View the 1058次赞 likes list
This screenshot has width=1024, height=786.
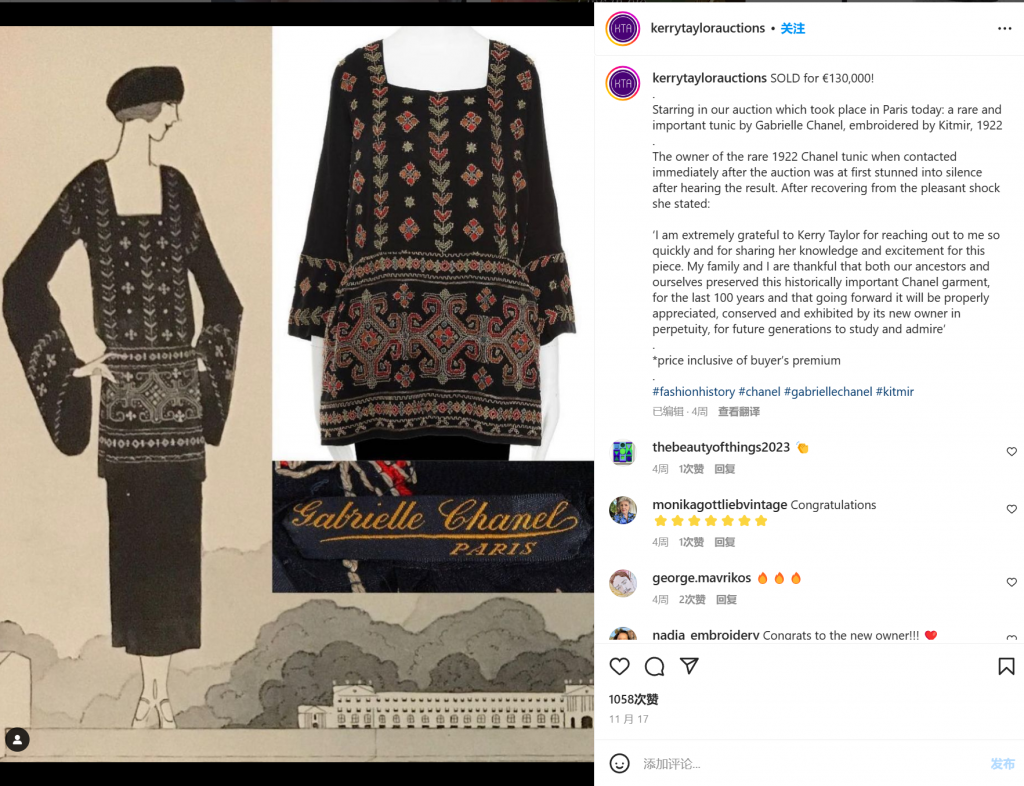tap(633, 699)
